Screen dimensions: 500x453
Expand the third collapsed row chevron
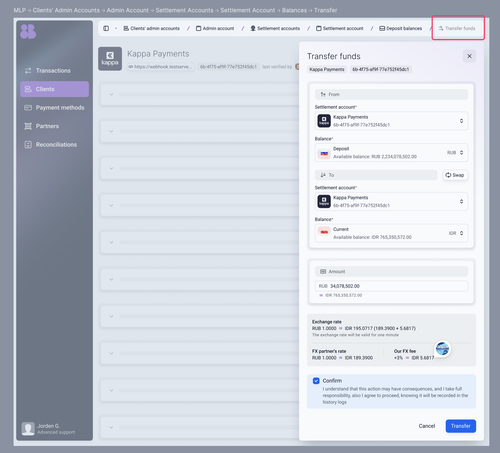click(111, 168)
